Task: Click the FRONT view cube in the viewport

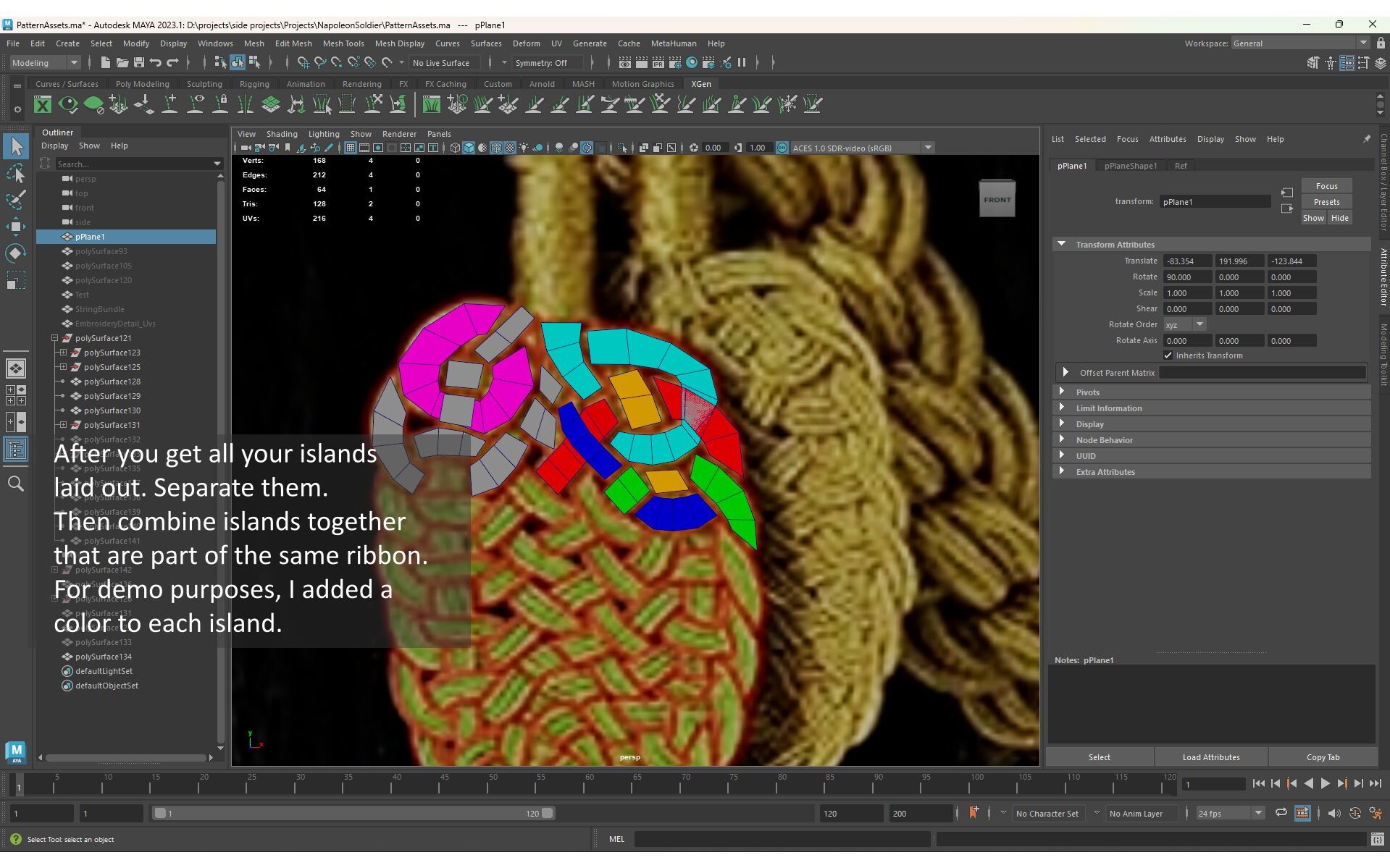Action: pyautogui.click(x=997, y=199)
